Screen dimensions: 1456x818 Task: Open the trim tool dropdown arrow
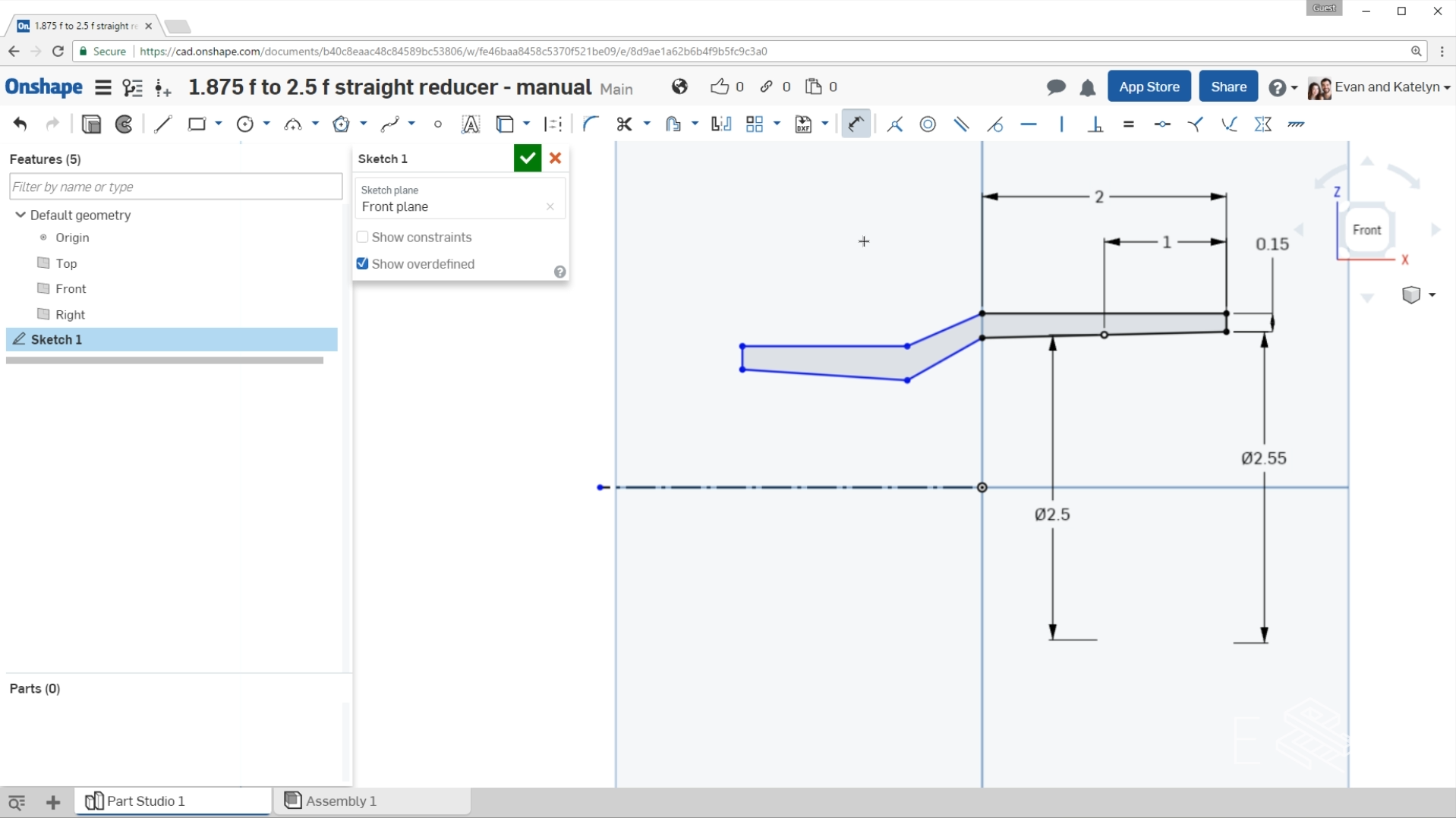tap(647, 124)
